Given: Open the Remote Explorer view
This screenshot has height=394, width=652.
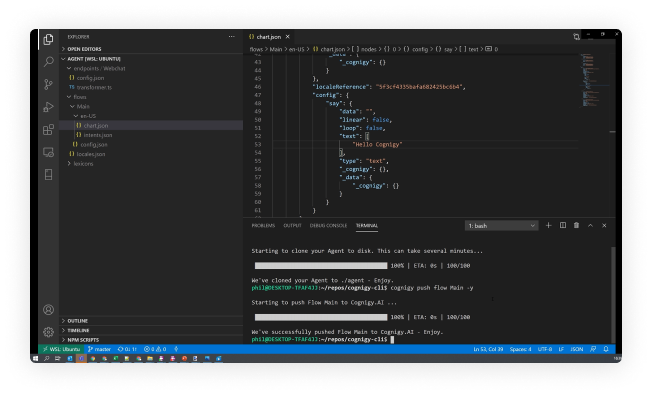Looking at the screenshot, I should click(x=48, y=152).
